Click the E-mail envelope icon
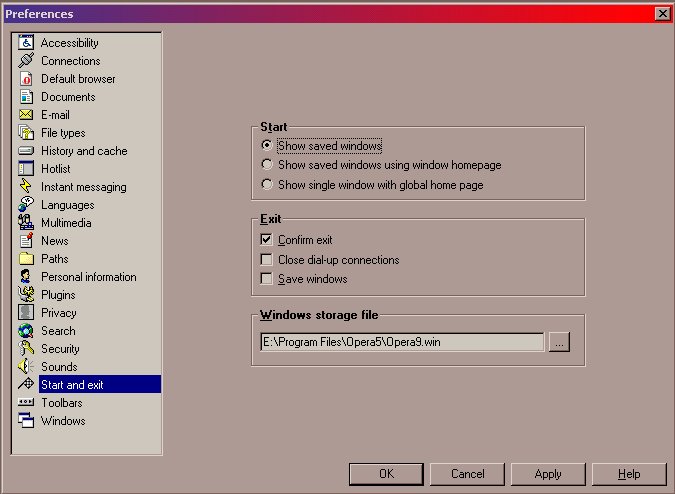Screen dimensions: 675x494 (26, 115)
